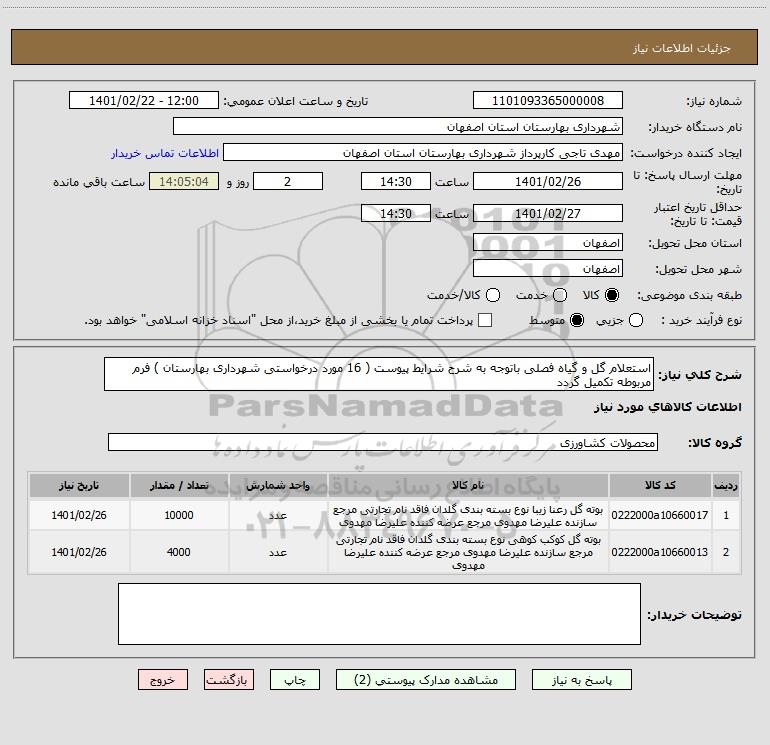
Task: Select the جزیی purchase type radio
Action: click(635, 320)
